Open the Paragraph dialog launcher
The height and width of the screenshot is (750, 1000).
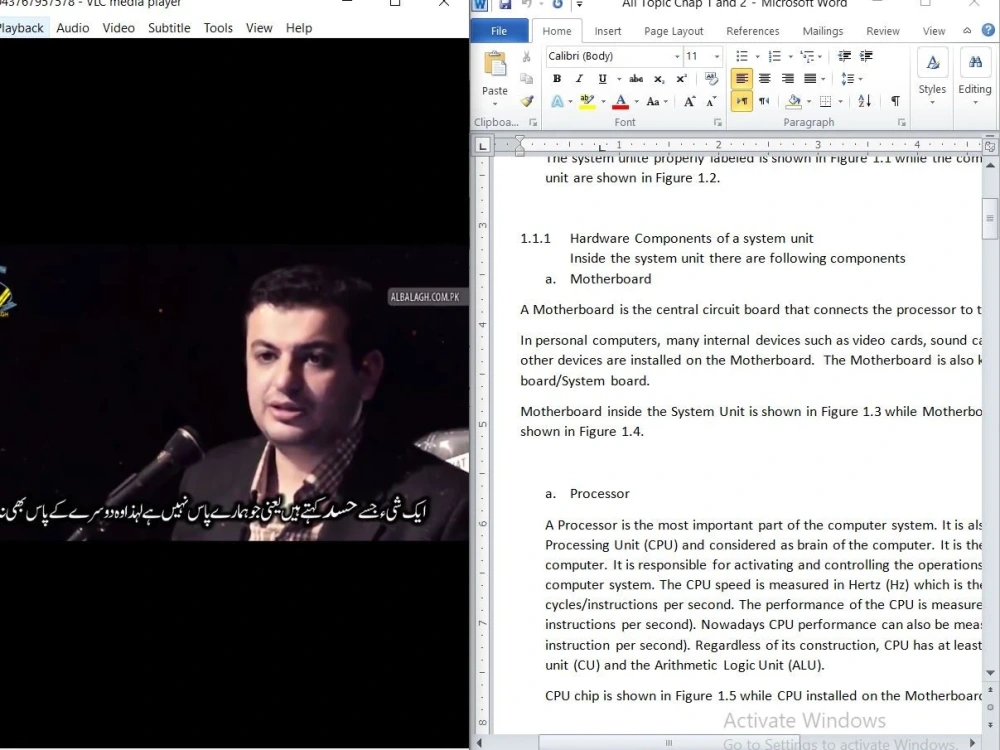[902, 122]
